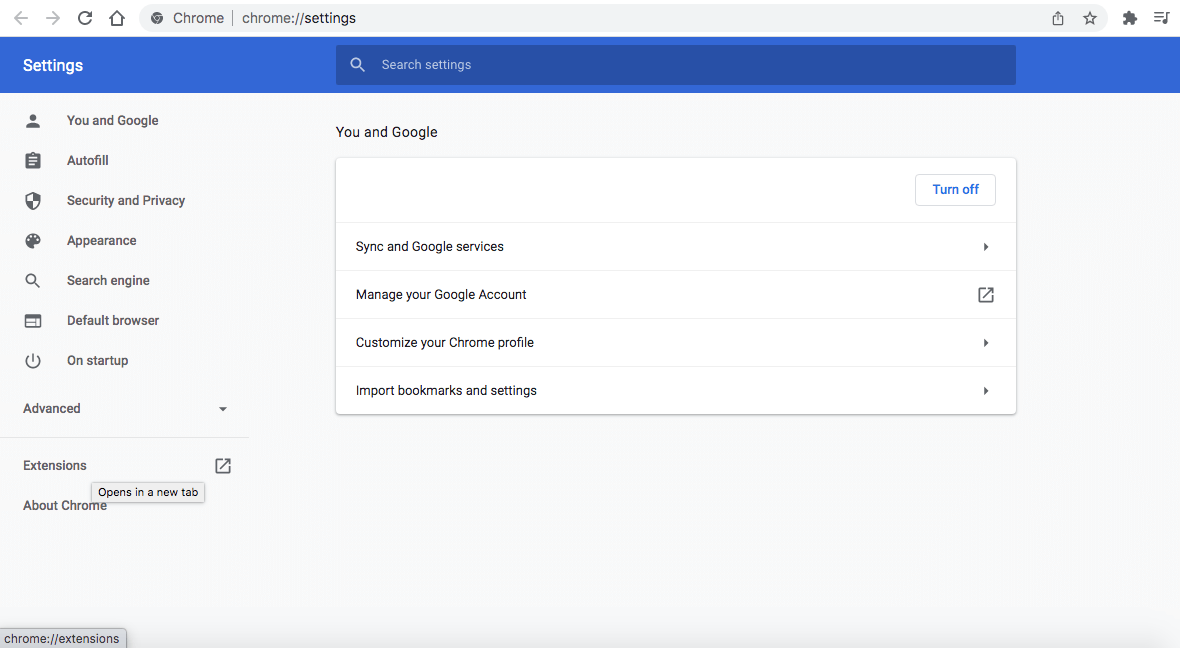This screenshot has height=648, width=1180.
Task: Go to the browser home page icon
Action: pyautogui.click(x=117, y=18)
